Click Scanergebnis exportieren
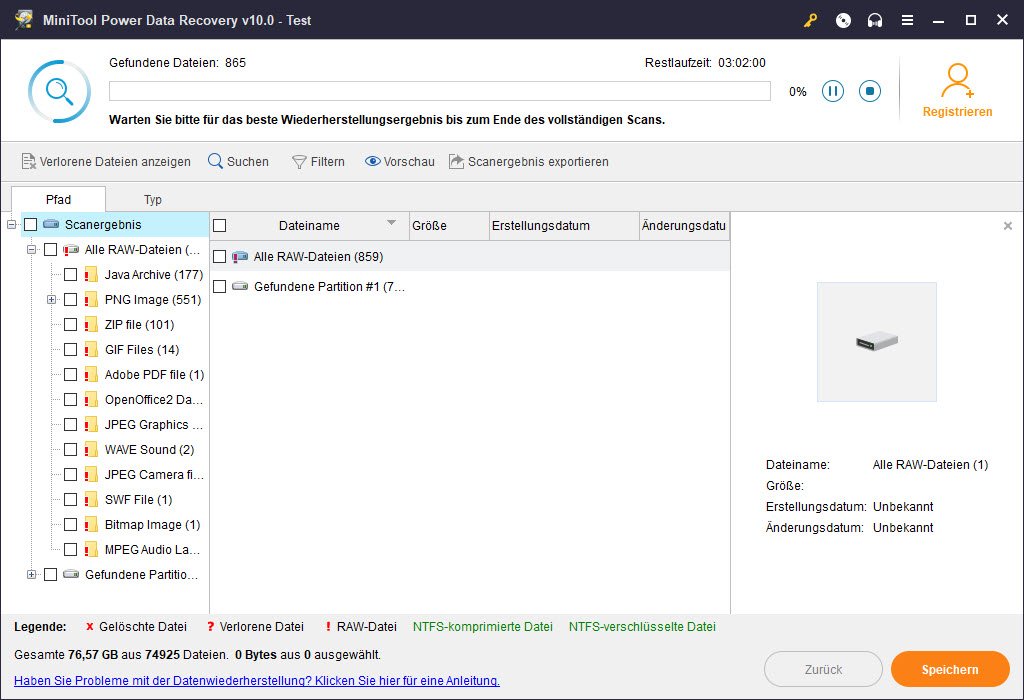Image resolution: width=1024 pixels, height=700 pixels. (x=528, y=161)
